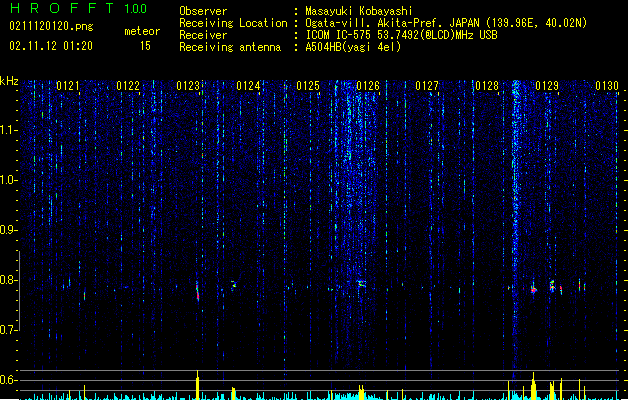This screenshot has width=629, height=400.
Task: Click the 0128 time marker
Action: tap(487, 86)
